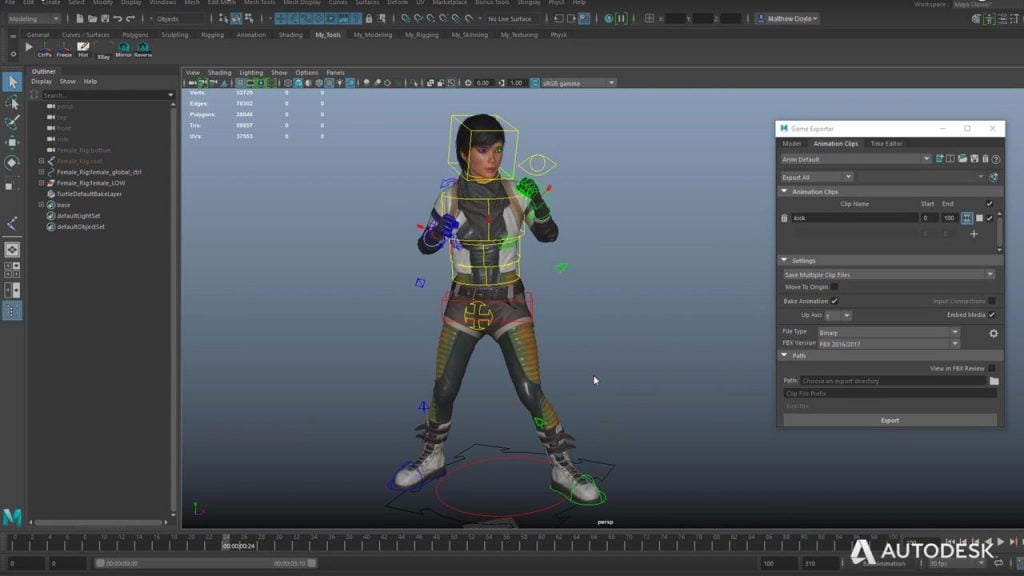This screenshot has height=576, width=1024.
Task: Open FBX settings gear icon
Action: pyautogui.click(x=993, y=333)
